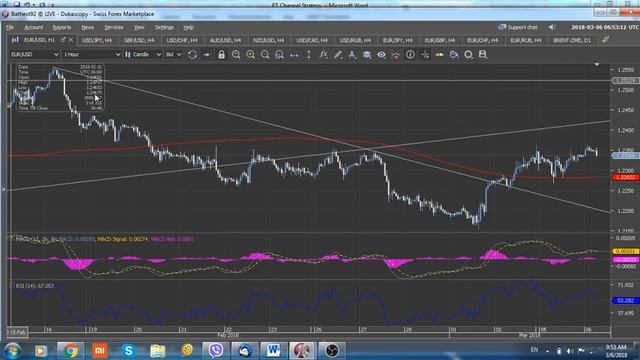This screenshot has width=640, height=360.
Task: Open the Account menu
Action: (x=33, y=27)
